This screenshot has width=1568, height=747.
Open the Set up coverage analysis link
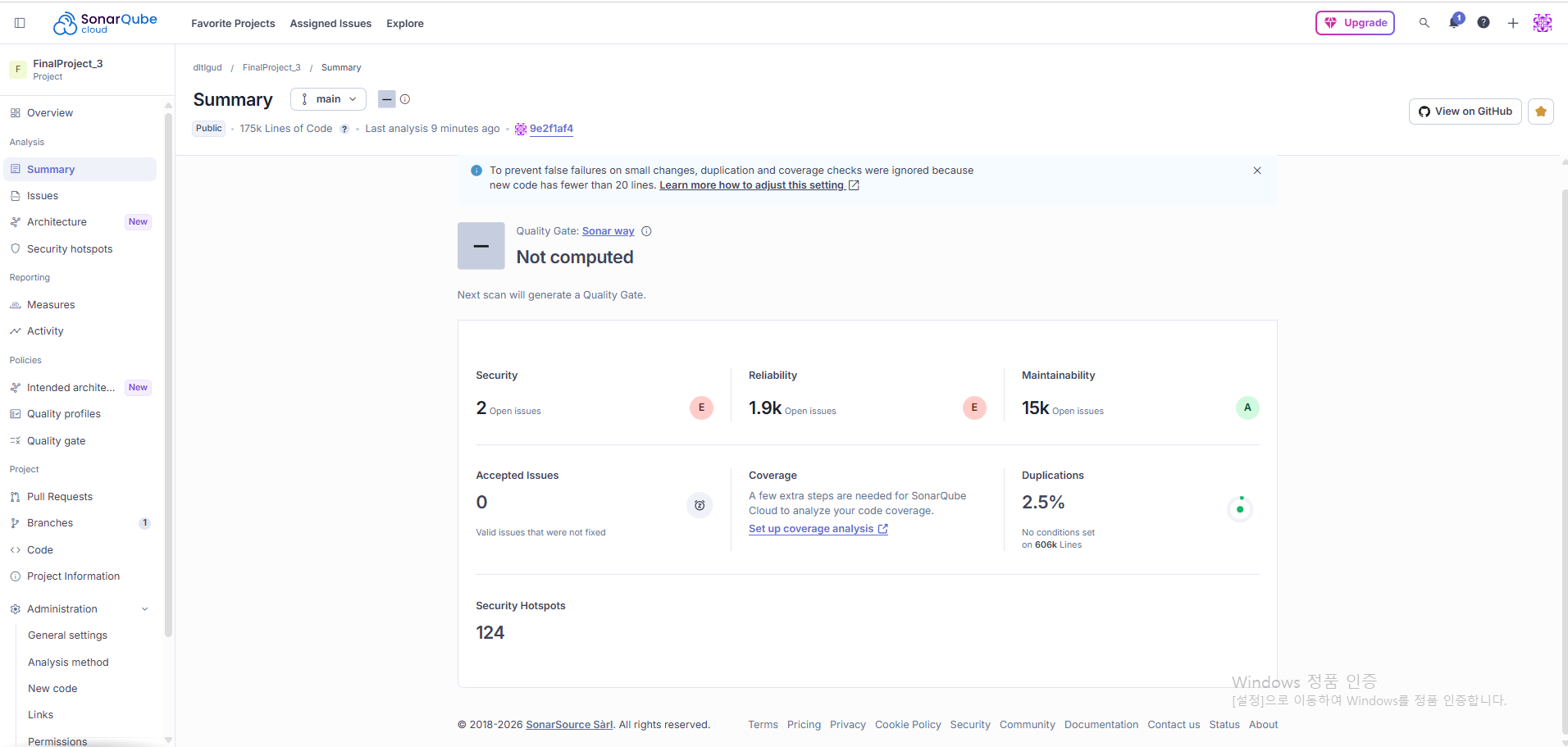click(x=818, y=529)
